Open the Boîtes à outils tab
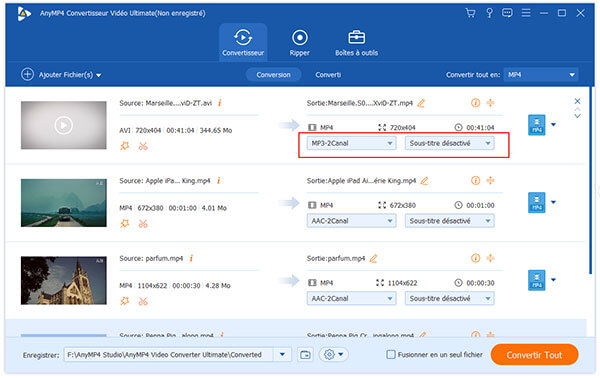This screenshot has width=600, height=378. [356, 42]
